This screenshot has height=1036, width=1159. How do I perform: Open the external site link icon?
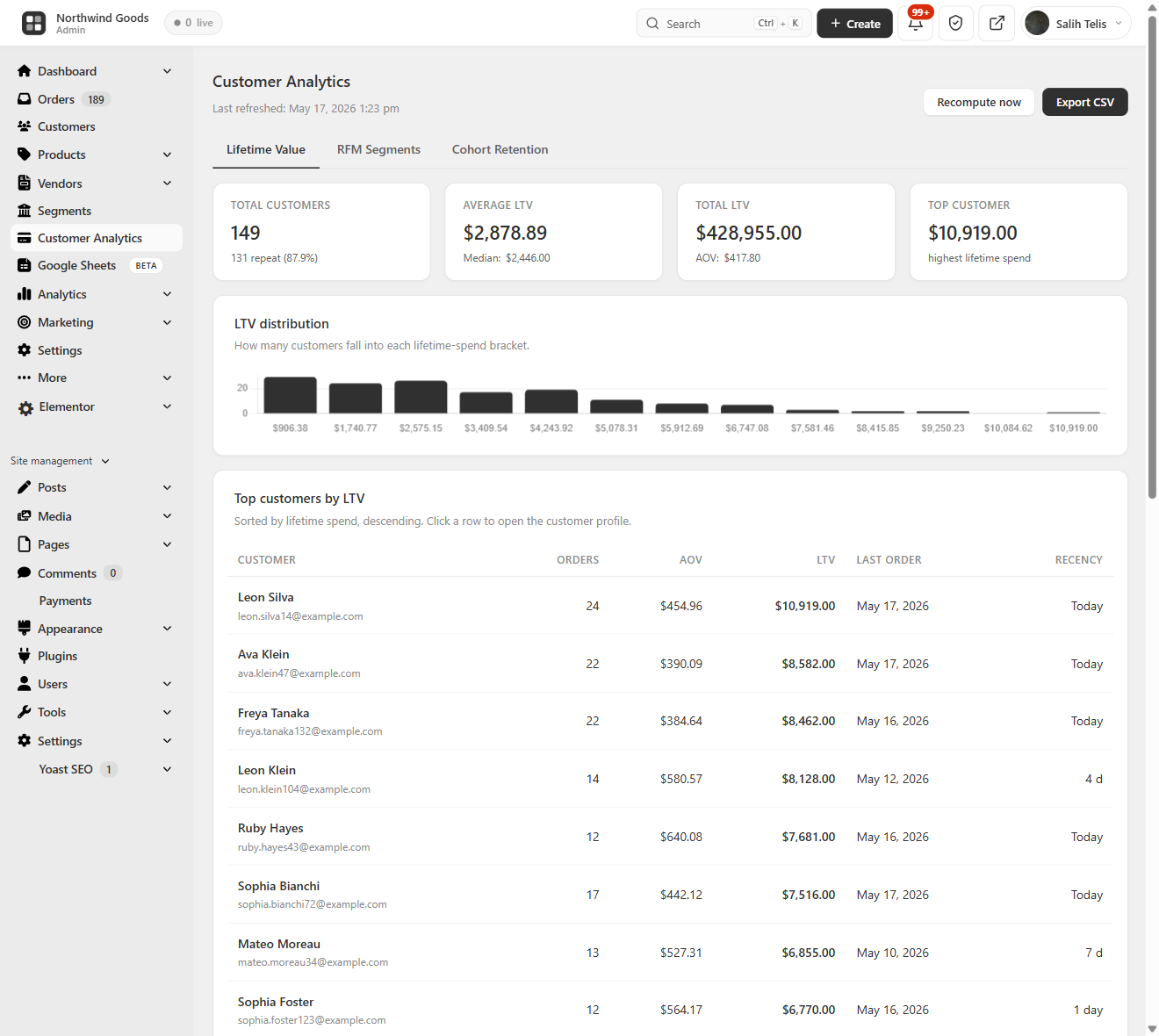pos(997,24)
